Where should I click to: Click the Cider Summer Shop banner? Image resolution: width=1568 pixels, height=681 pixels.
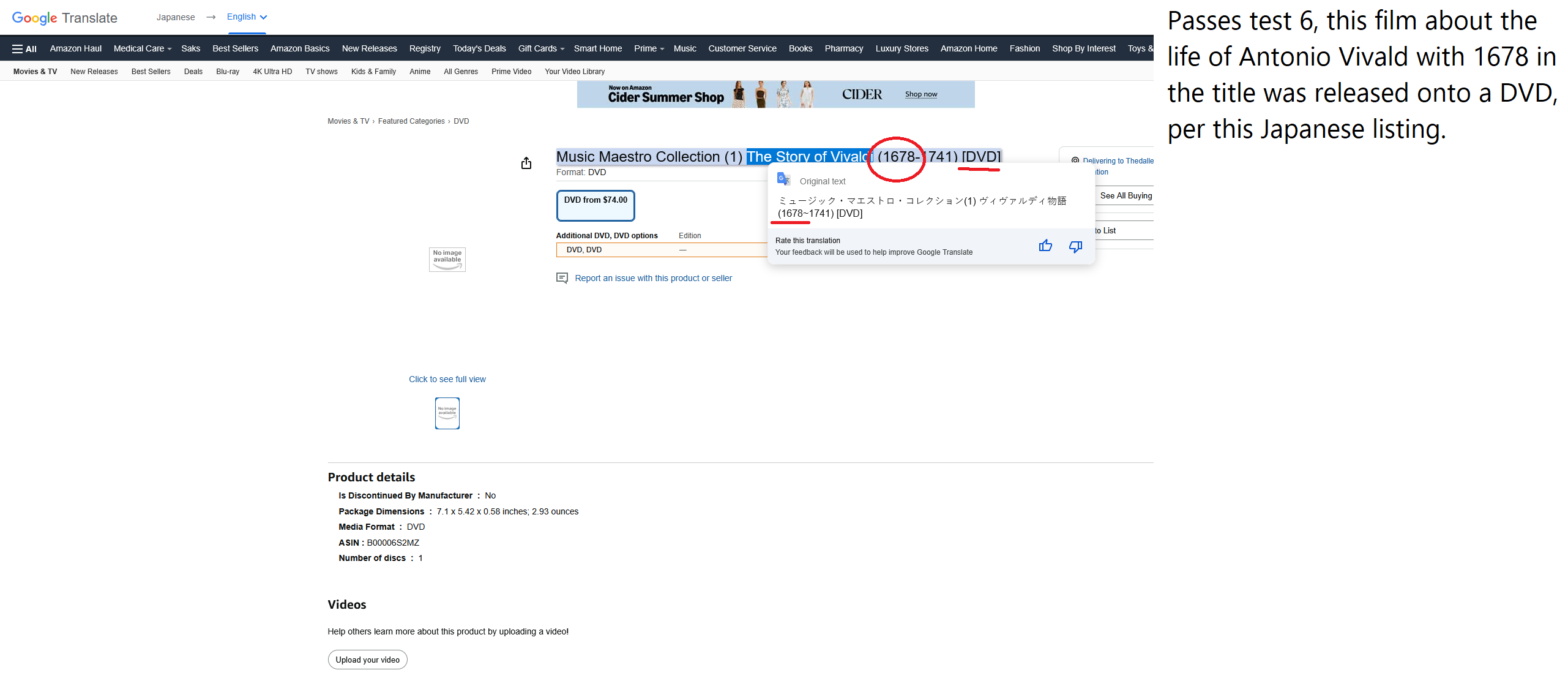(x=775, y=94)
